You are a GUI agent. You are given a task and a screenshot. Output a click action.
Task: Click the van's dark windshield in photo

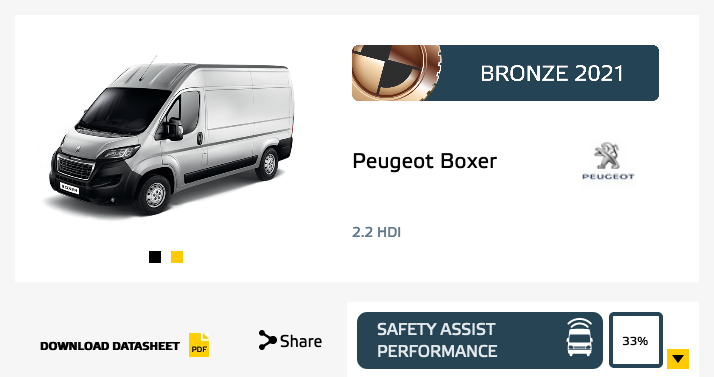(124, 110)
